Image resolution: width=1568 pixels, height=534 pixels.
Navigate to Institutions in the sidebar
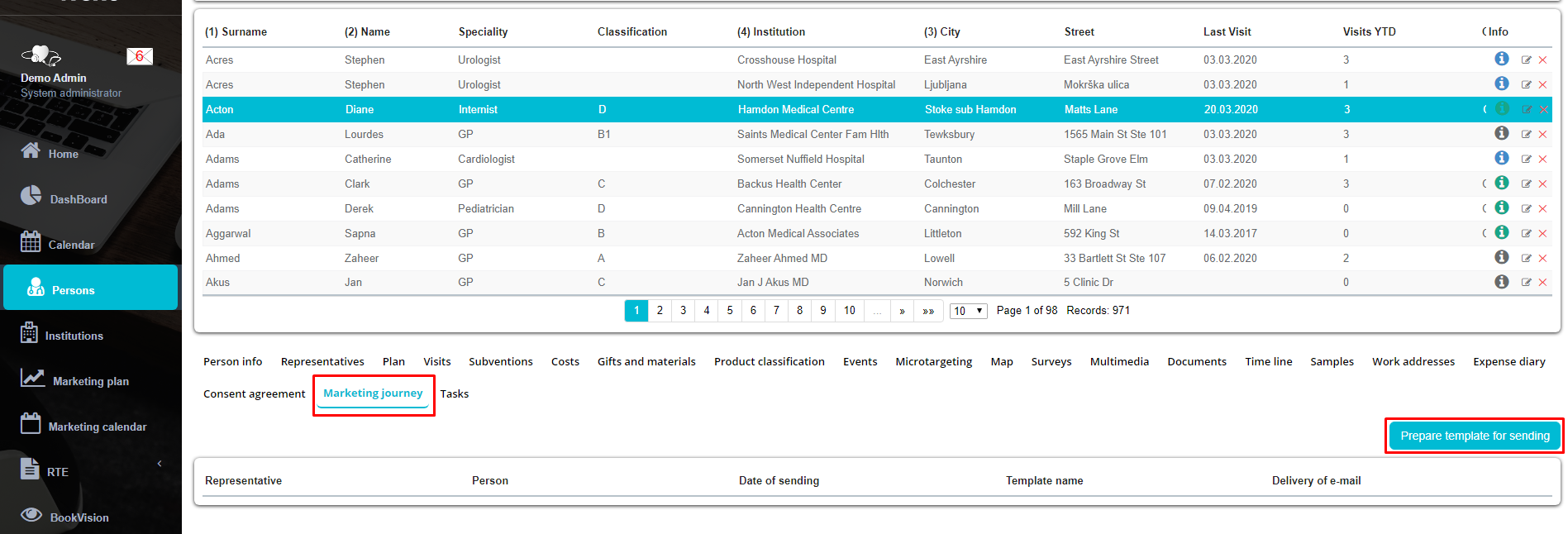[x=74, y=336]
